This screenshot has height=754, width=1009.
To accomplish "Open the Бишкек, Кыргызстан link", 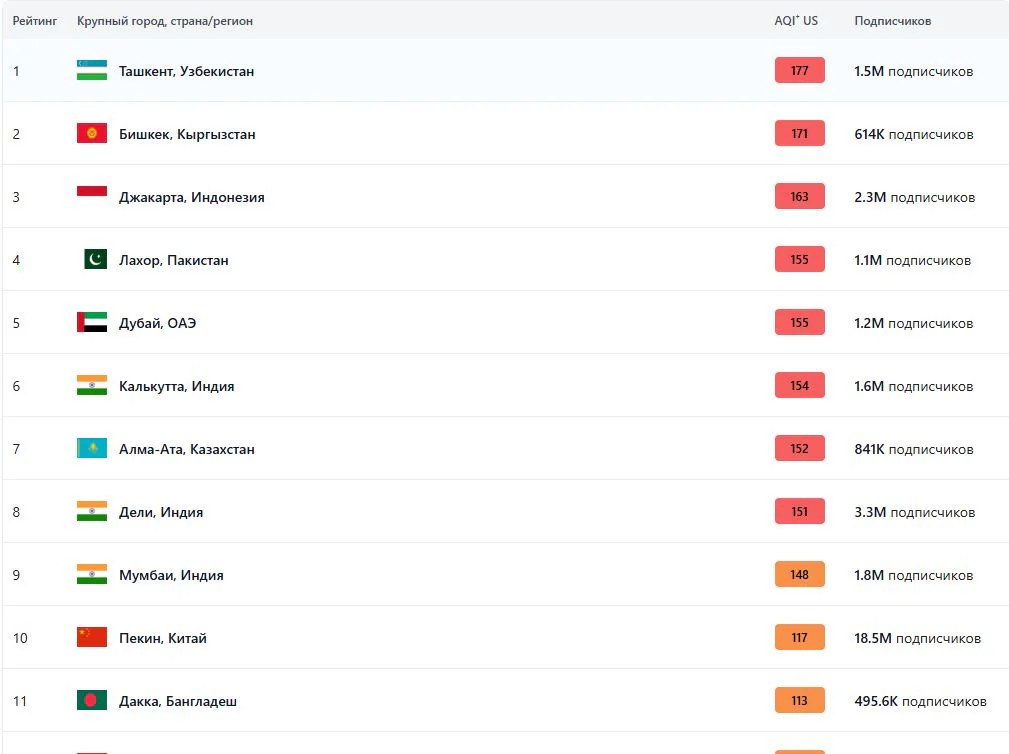I will 187,134.
